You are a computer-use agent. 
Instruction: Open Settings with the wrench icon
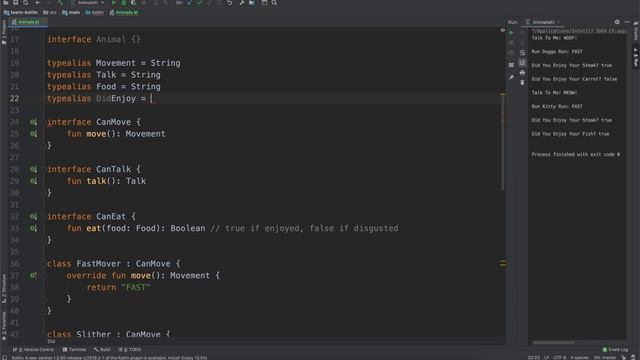[242, 2]
